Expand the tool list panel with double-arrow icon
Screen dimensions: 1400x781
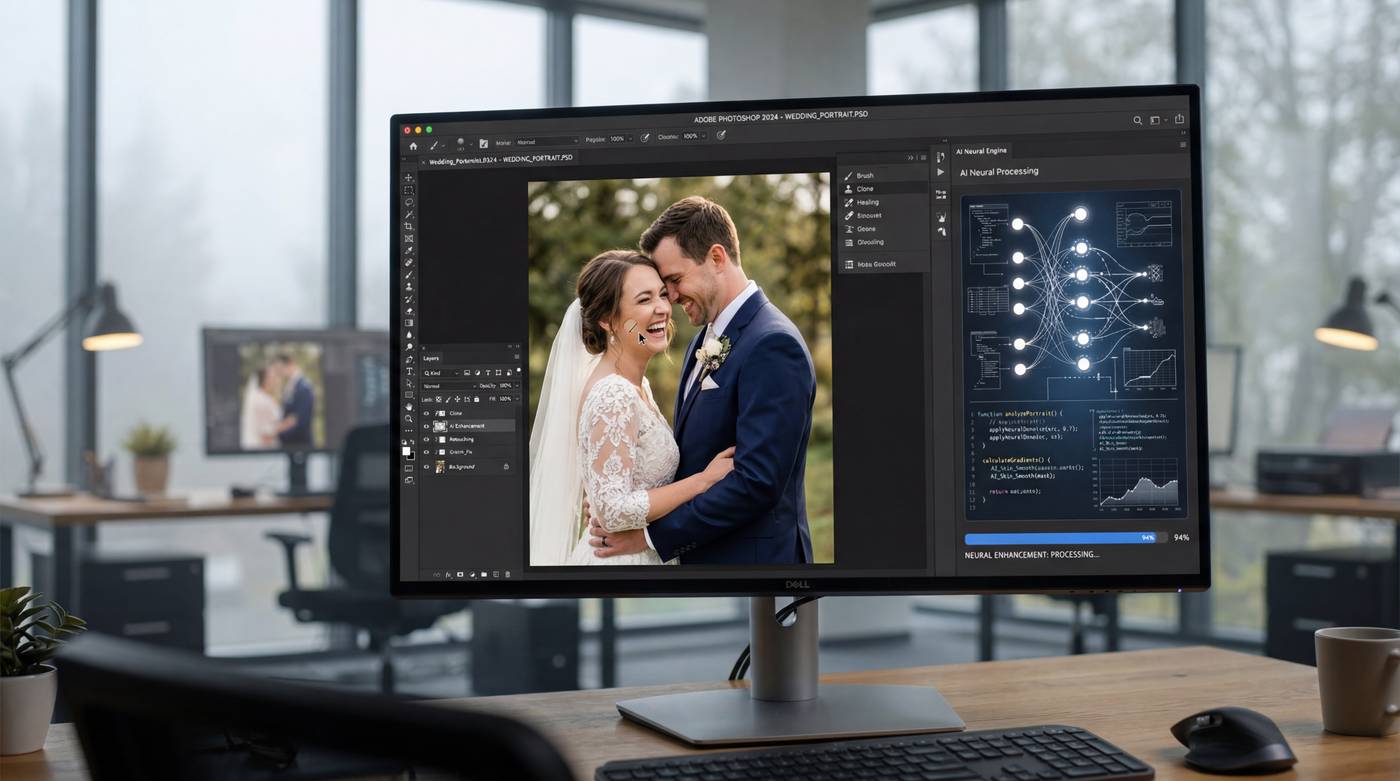911,157
